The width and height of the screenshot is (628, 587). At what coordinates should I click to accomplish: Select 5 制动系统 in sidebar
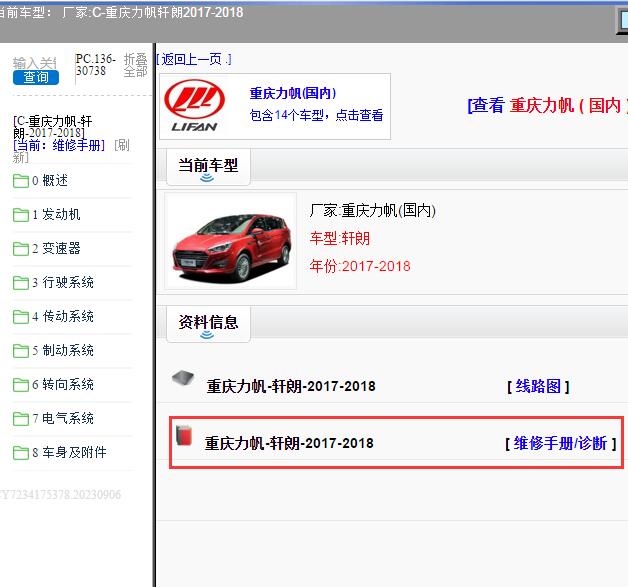[x=62, y=351]
